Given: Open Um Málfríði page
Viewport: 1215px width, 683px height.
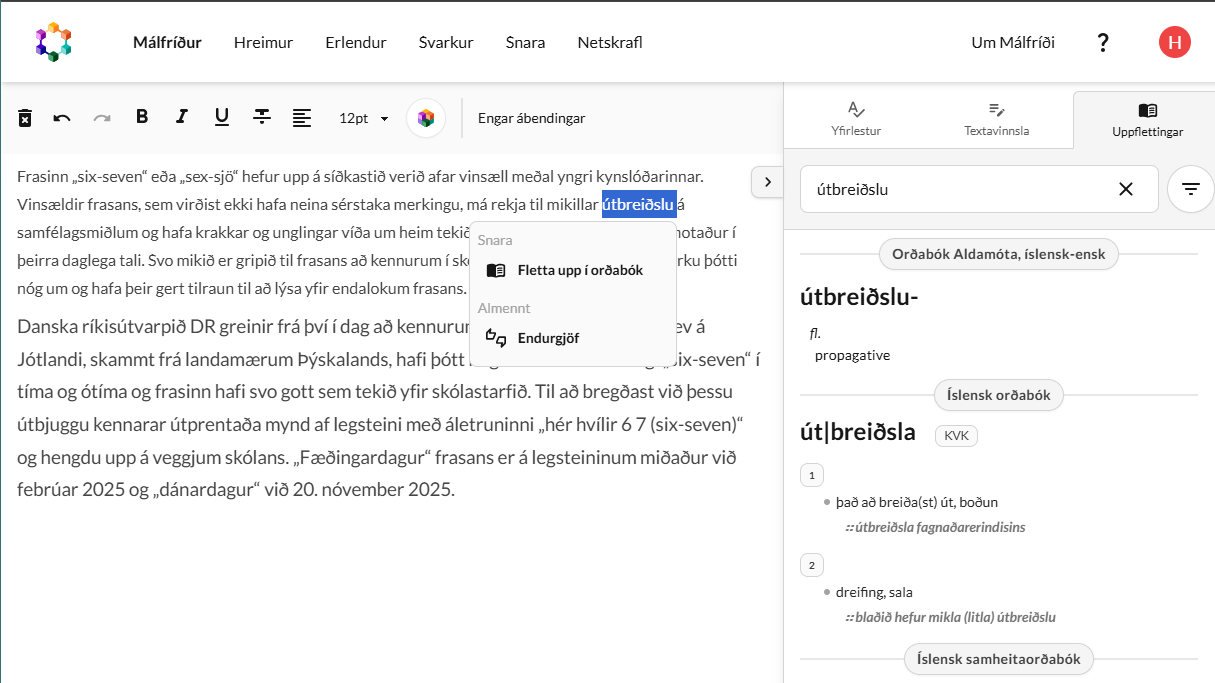Looking at the screenshot, I should [1013, 42].
